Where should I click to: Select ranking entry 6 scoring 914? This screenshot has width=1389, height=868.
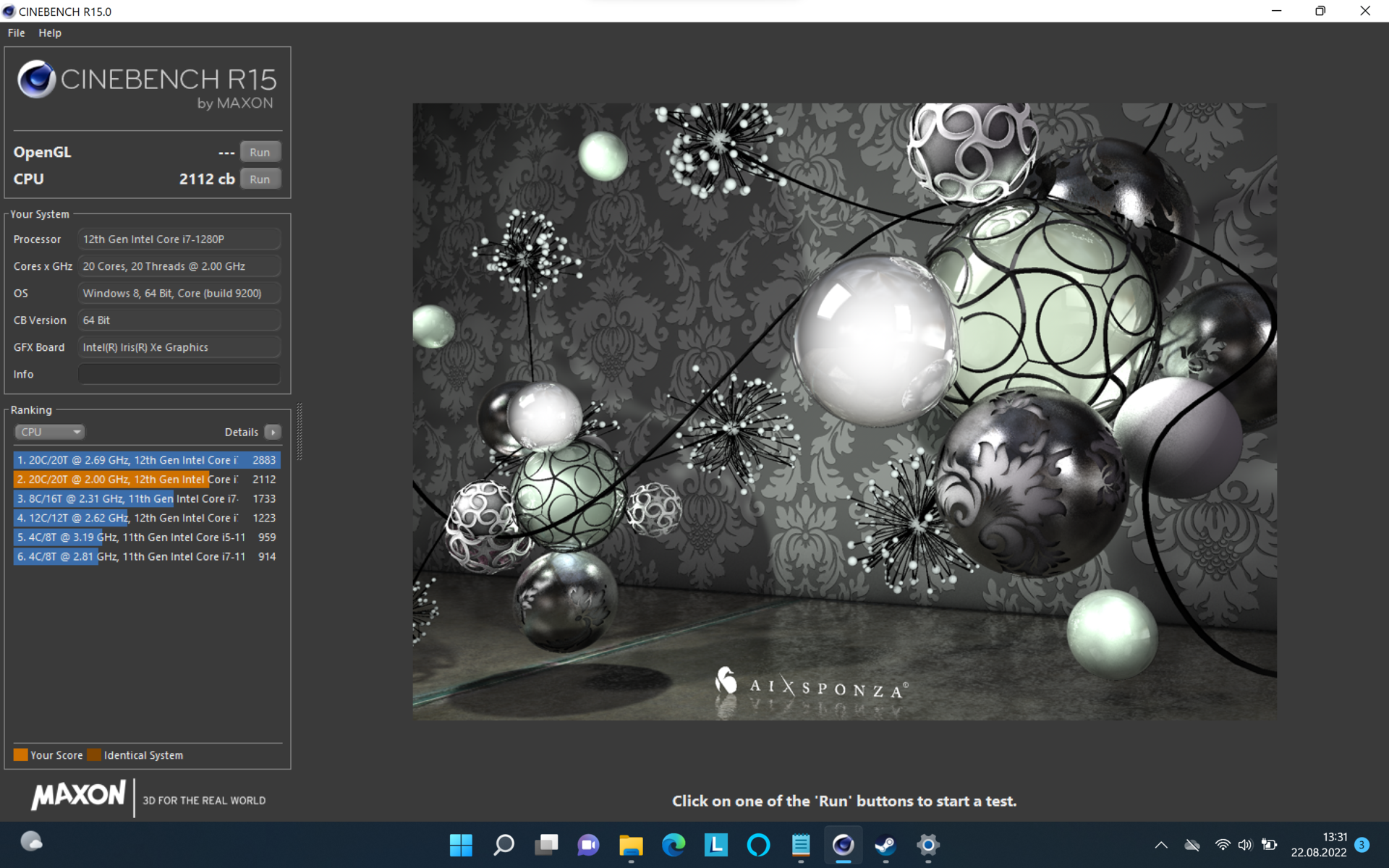tap(147, 556)
